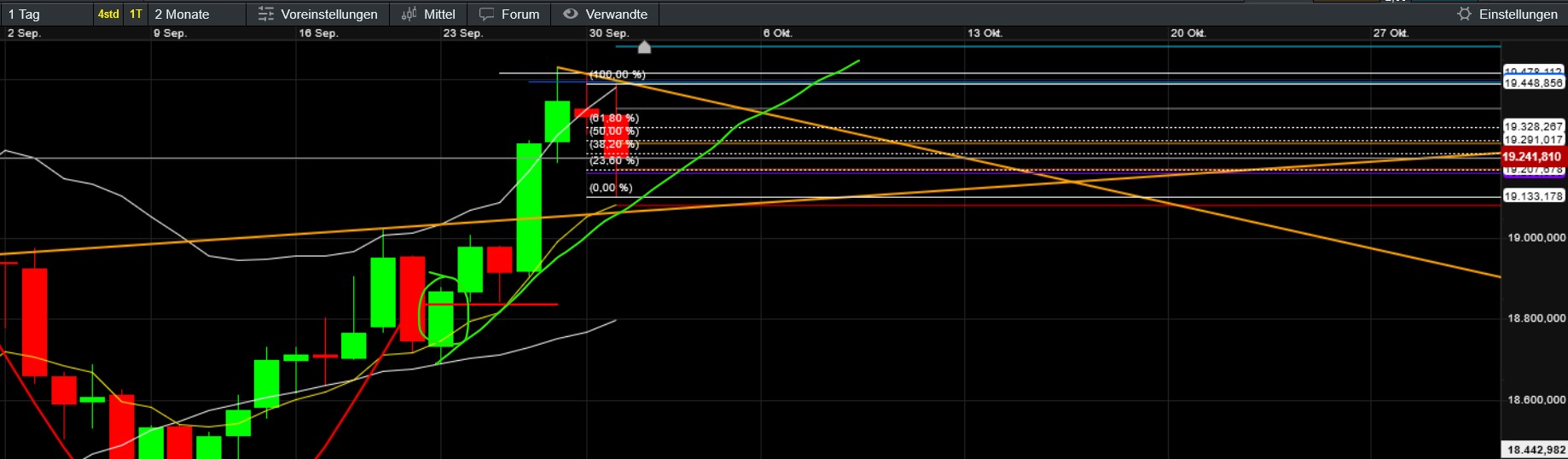Click the 18.600,000 axis price label
The height and width of the screenshot is (459, 1568).
pyautogui.click(x=1536, y=399)
